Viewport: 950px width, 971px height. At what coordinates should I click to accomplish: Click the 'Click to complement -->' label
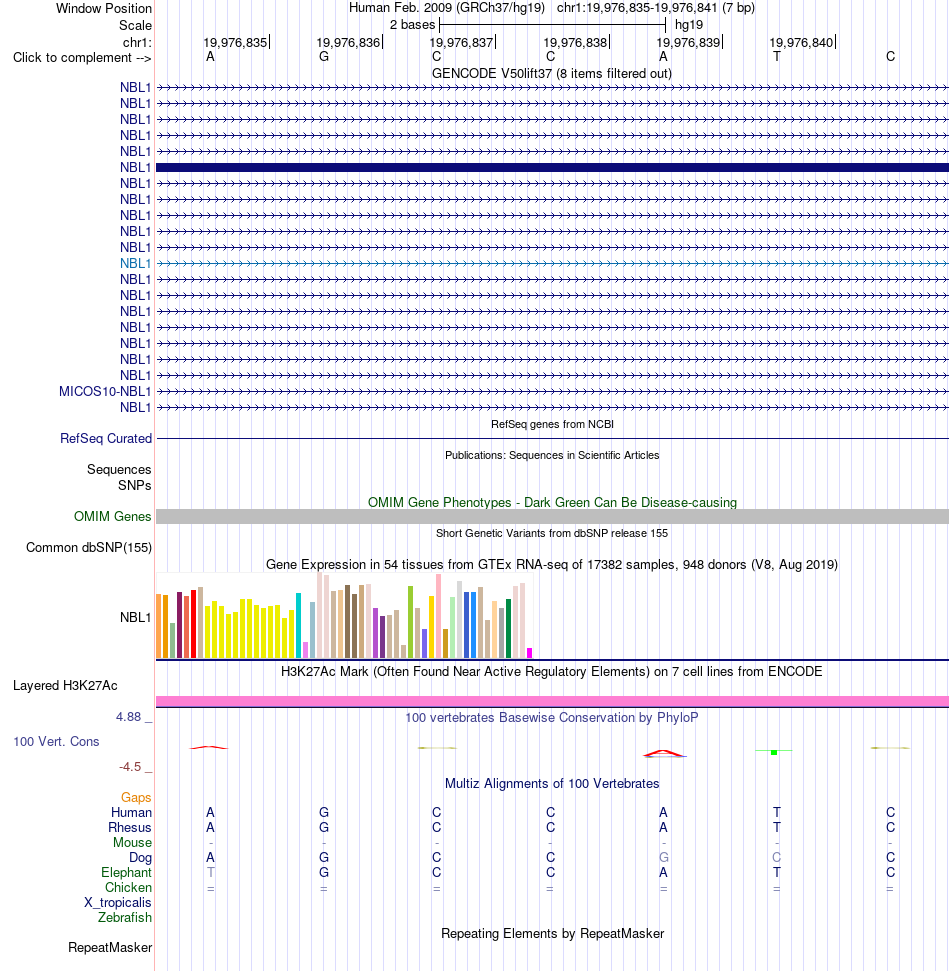pos(82,58)
